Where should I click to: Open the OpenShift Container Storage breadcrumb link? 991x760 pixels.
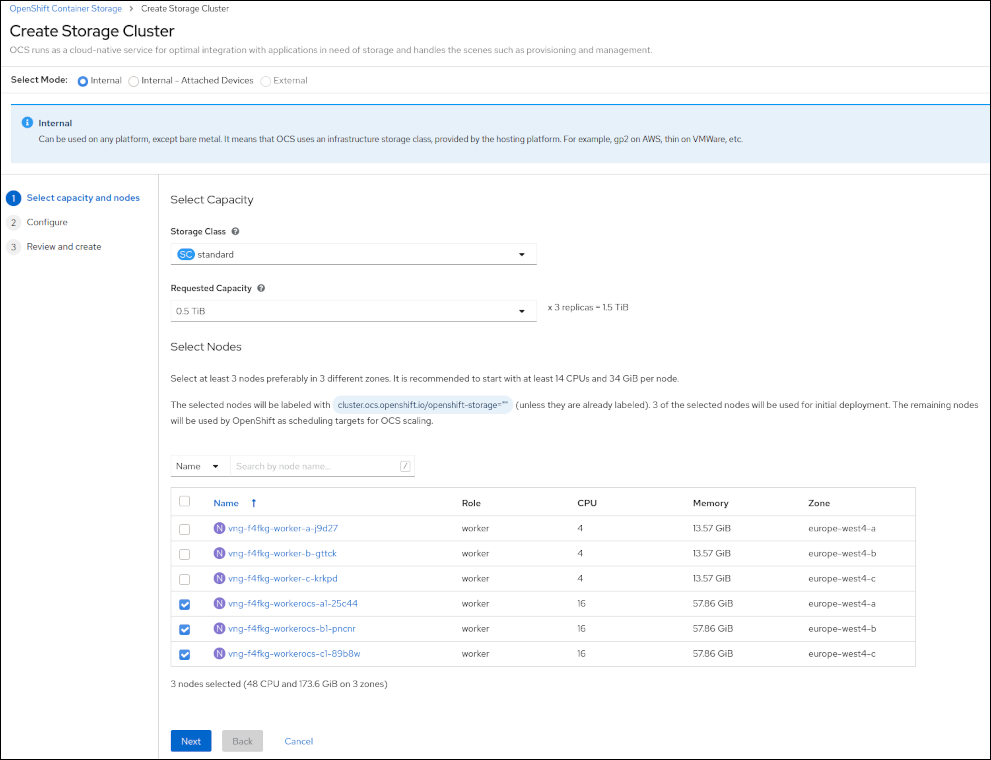click(x=62, y=7)
